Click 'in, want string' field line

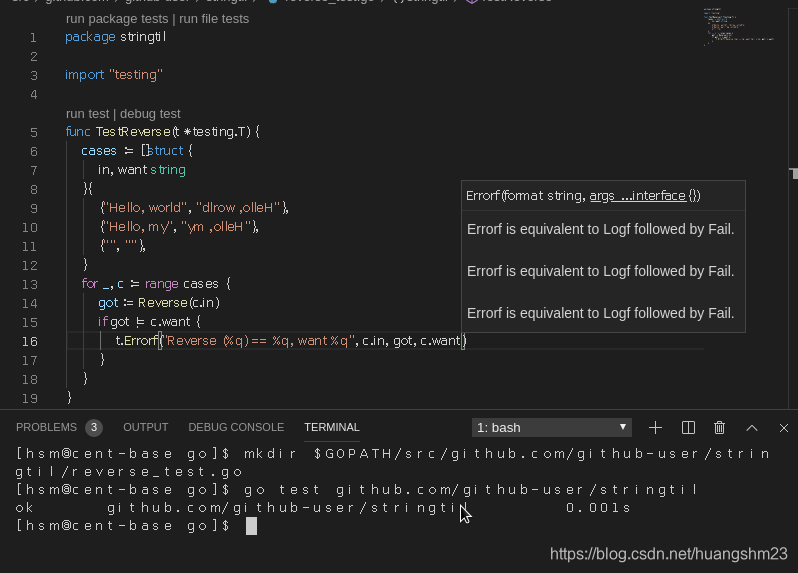(x=141, y=170)
